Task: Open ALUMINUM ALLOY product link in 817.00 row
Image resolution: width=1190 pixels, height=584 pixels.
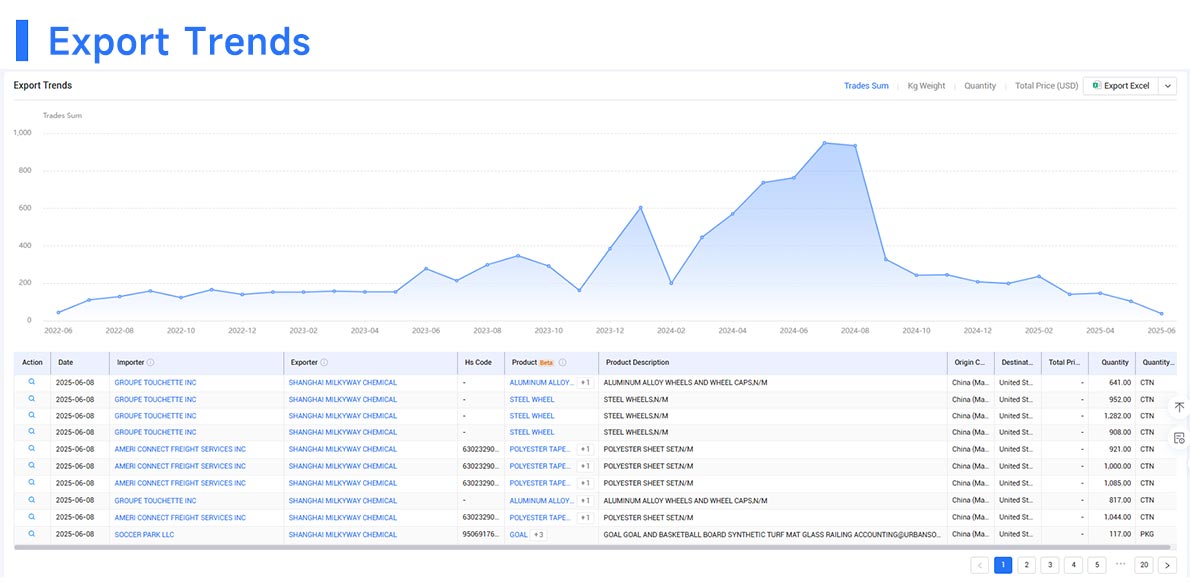Action: point(542,501)
